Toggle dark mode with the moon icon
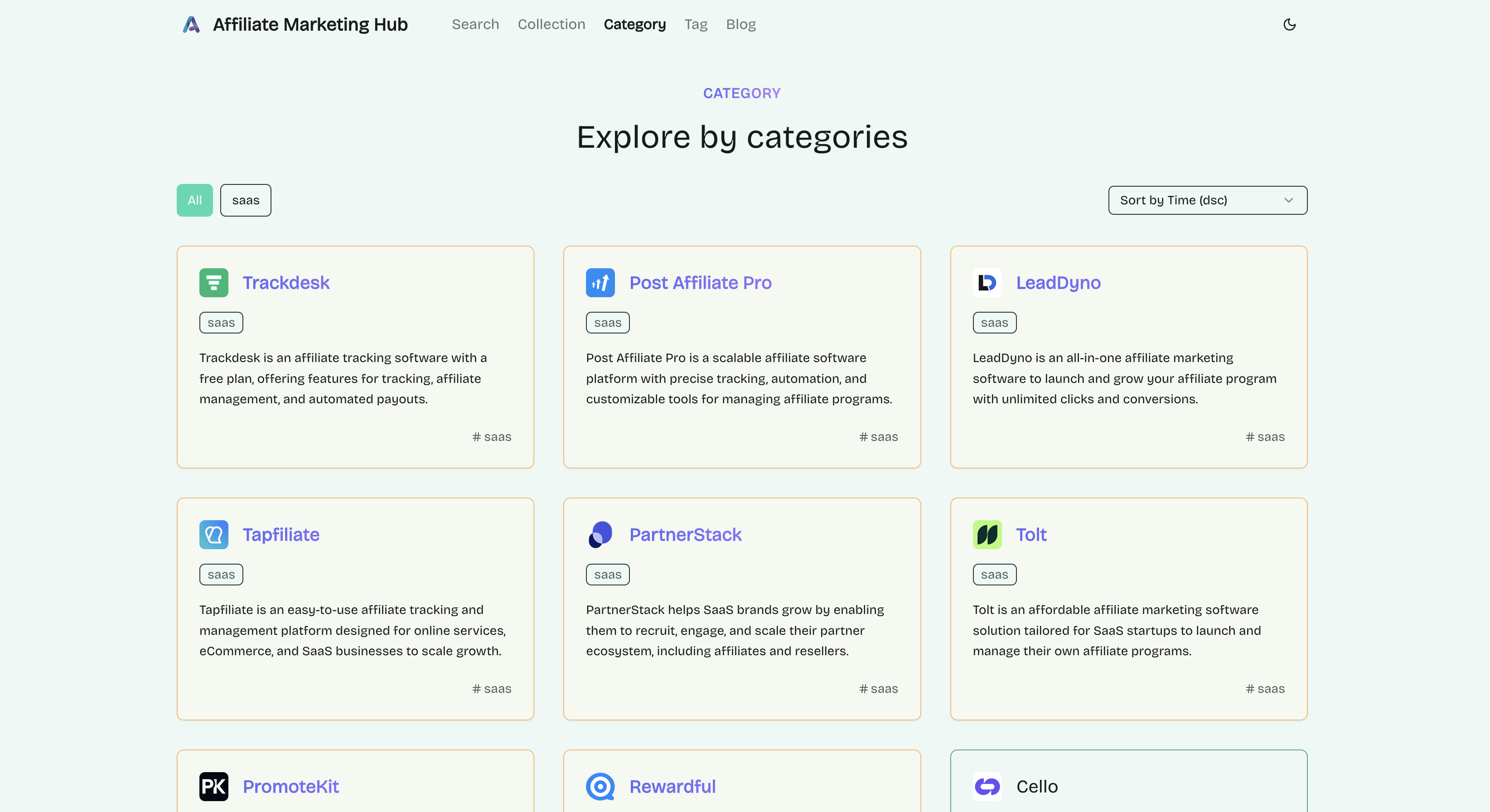Viewport: 1490px width, 812px height. [x=1289, y=24]
